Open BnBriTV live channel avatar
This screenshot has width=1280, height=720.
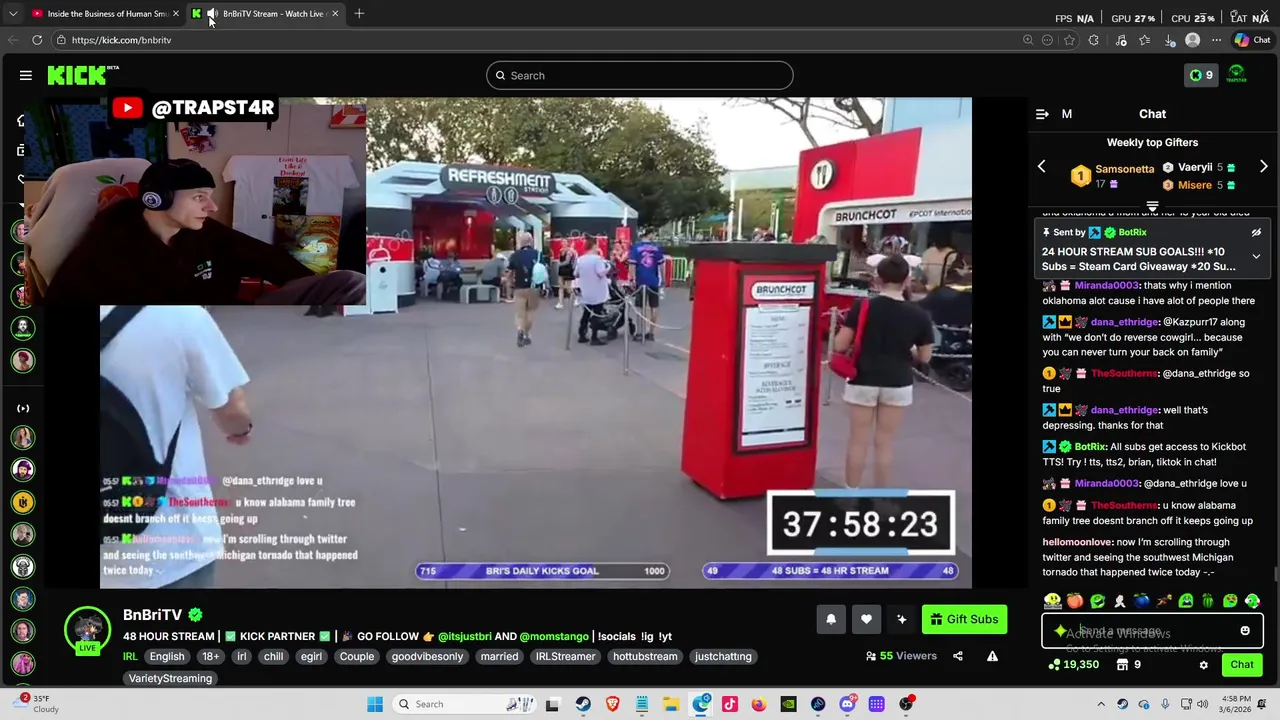coord(88,629)
